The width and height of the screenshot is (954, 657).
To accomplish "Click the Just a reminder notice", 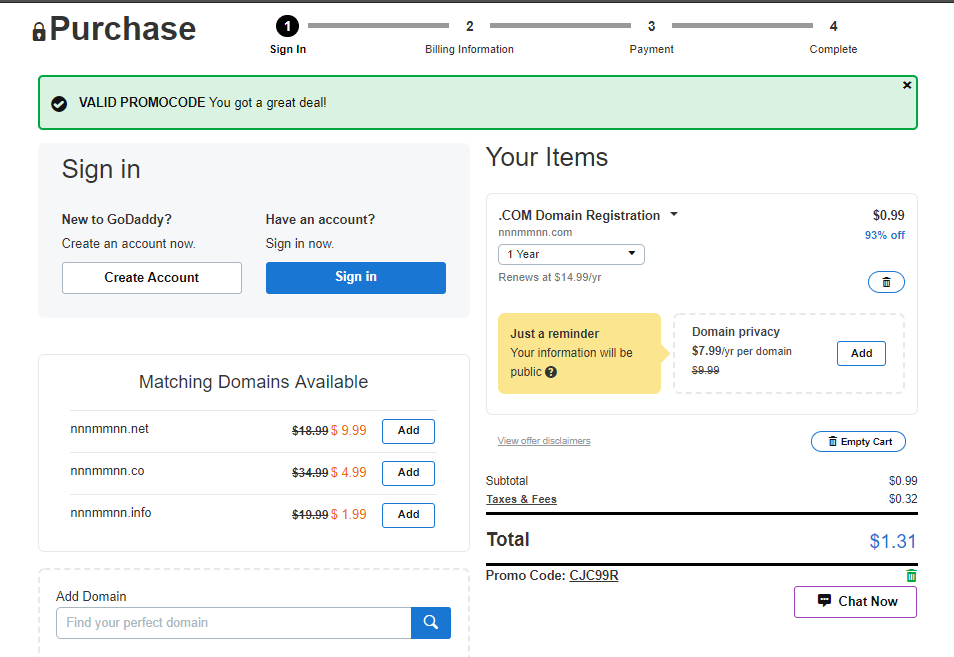I will 579,353.
